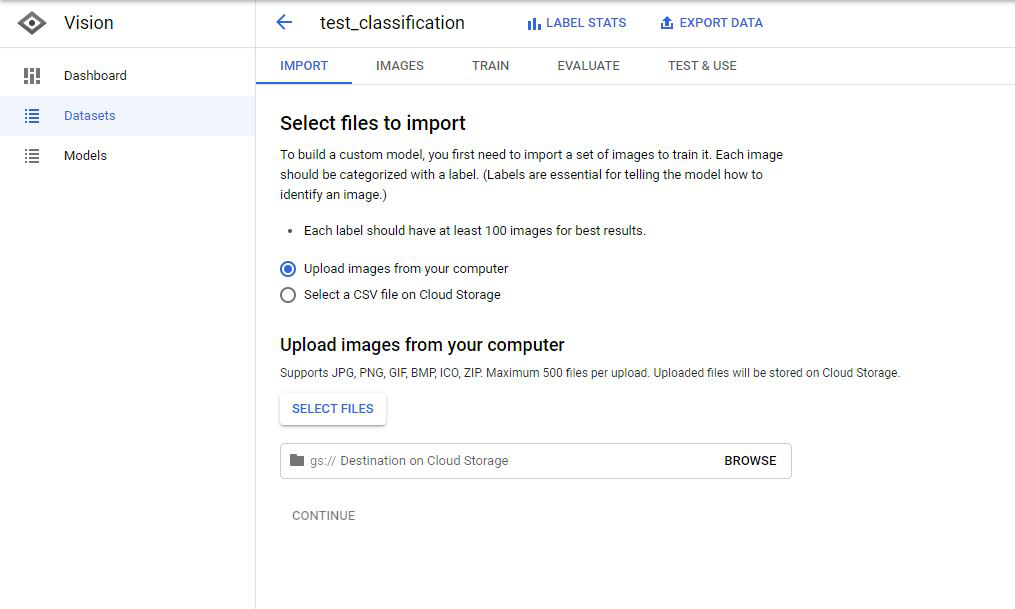Open Dashboard in the left sidebar
1015x609 pixels.
point(95,76)
